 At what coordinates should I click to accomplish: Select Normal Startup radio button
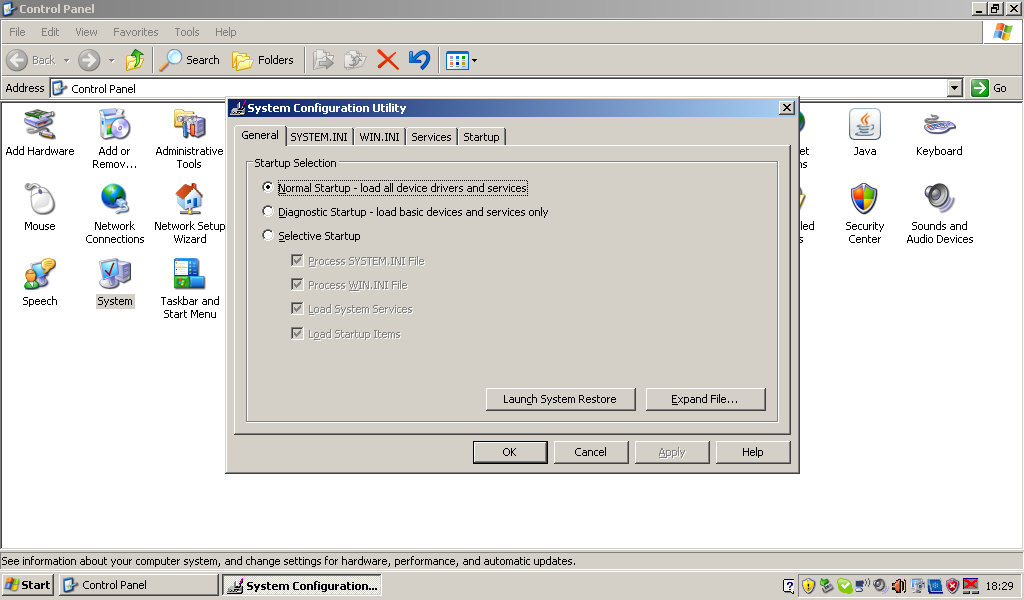coord(267,187)
